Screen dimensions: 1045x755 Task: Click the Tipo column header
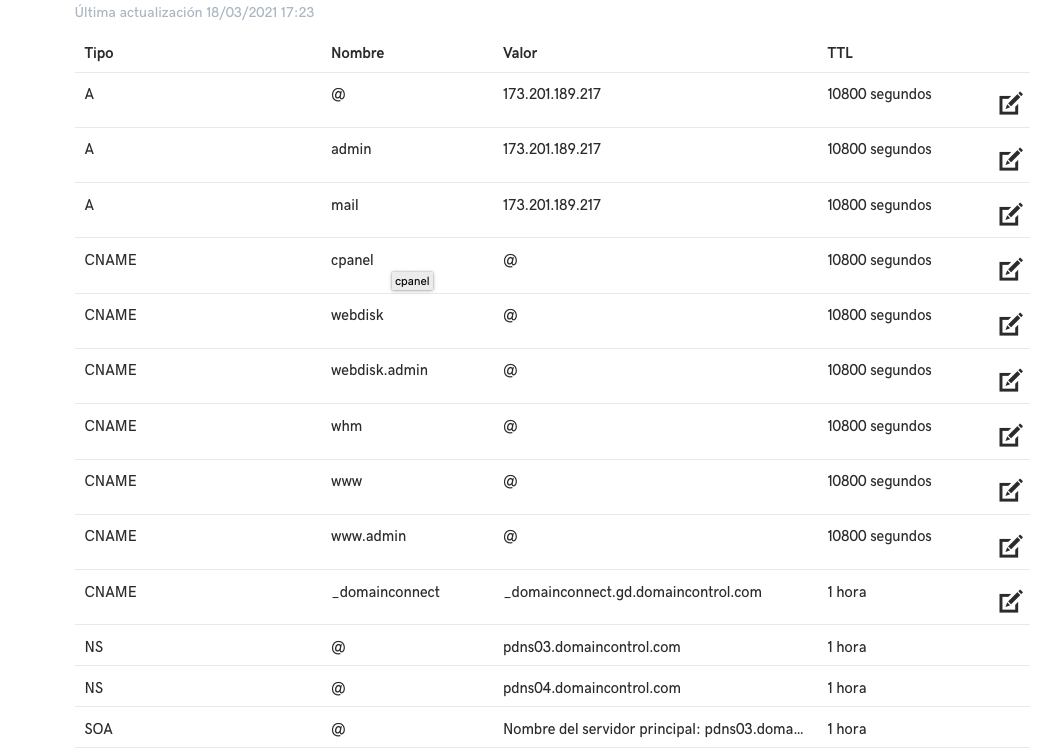pos(99,53)
